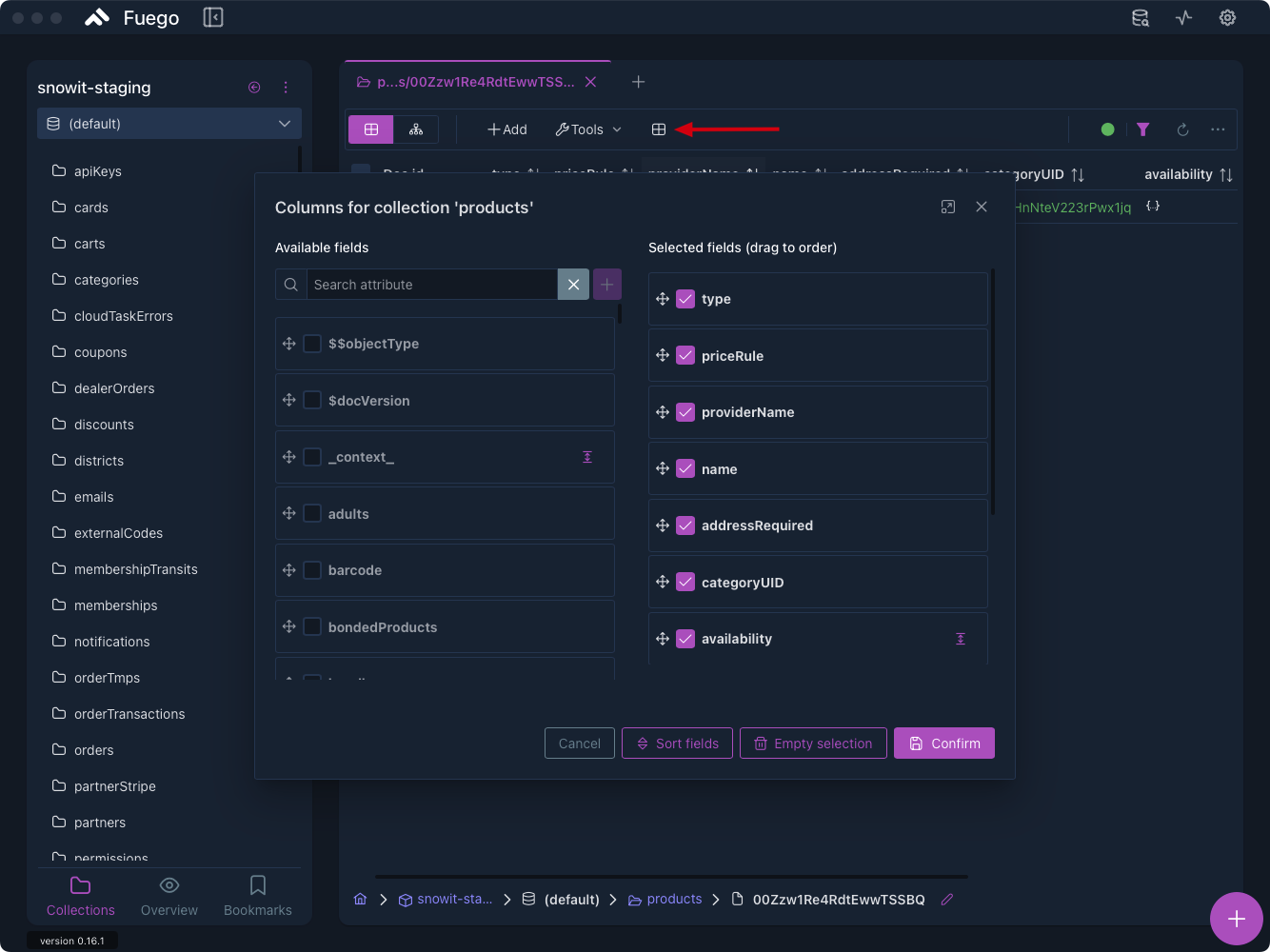Switch to the Collections tab
Screen dimensions: 1270x952
pyautogui.click(x=81, y=897)
